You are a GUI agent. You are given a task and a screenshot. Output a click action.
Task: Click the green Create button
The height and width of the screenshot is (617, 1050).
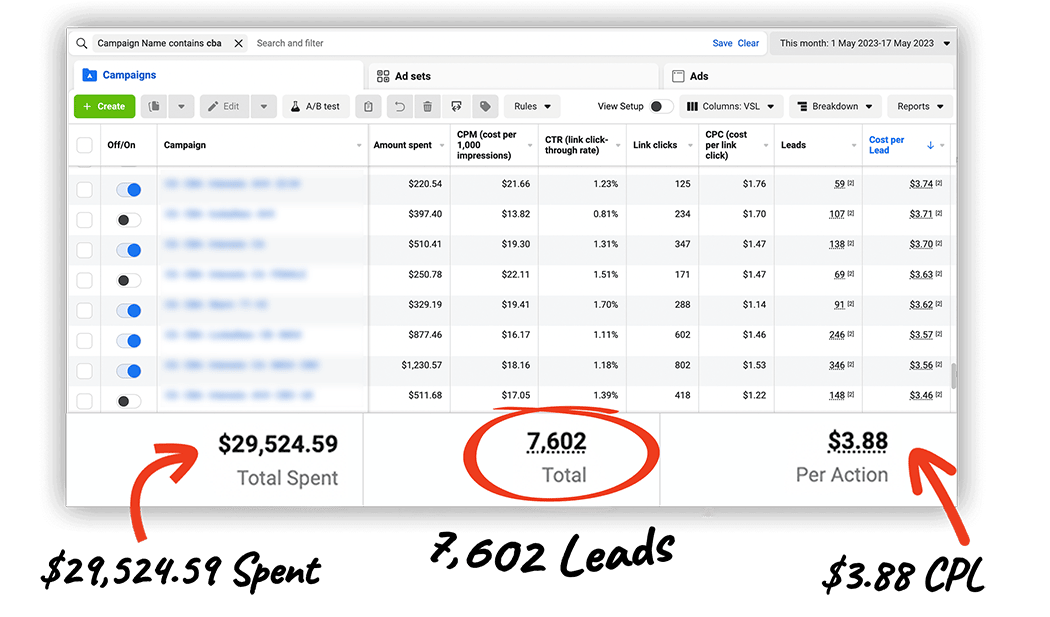click(x=104, y=106)
